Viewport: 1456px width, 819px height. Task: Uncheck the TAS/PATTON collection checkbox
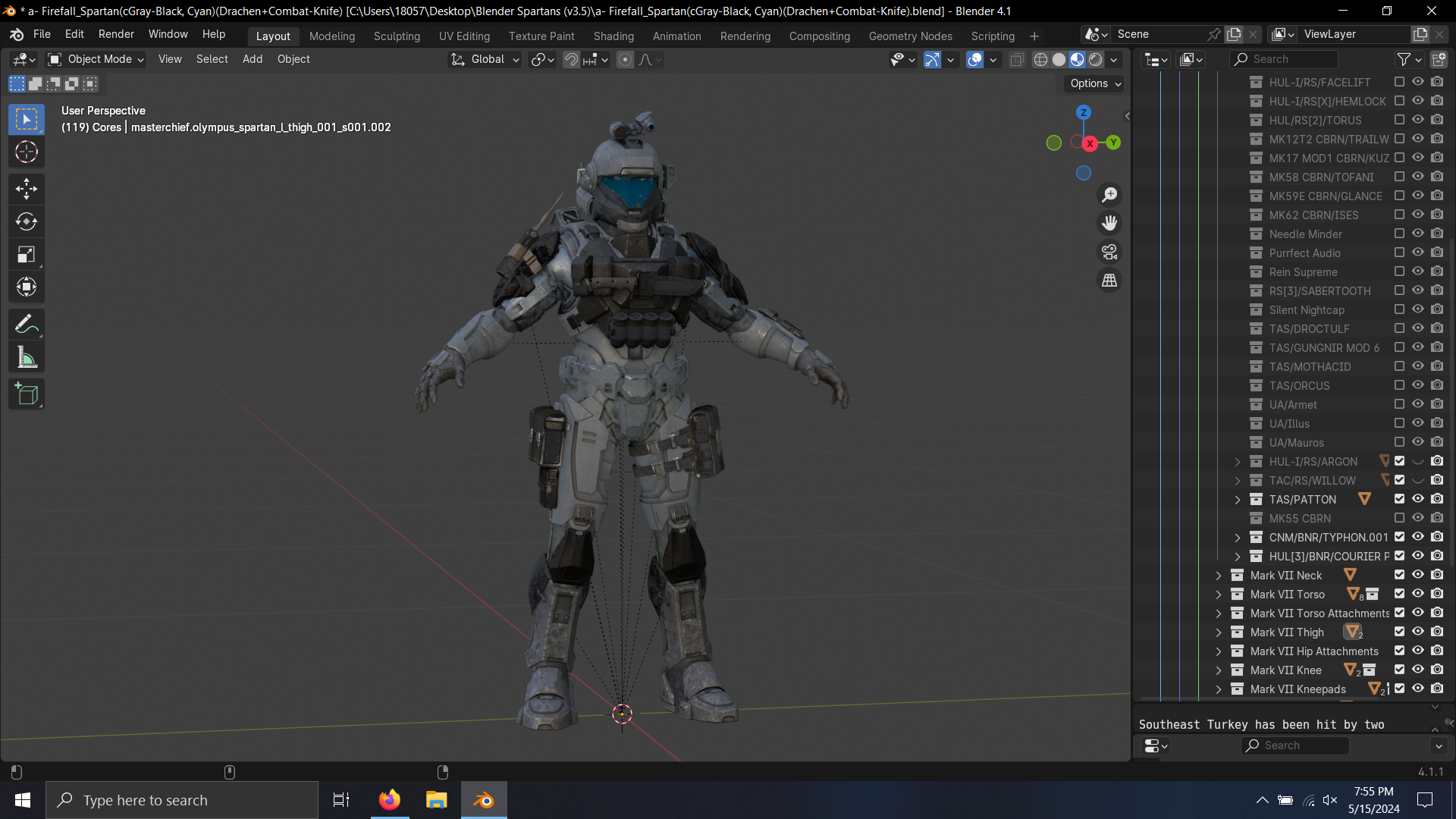1399,499
